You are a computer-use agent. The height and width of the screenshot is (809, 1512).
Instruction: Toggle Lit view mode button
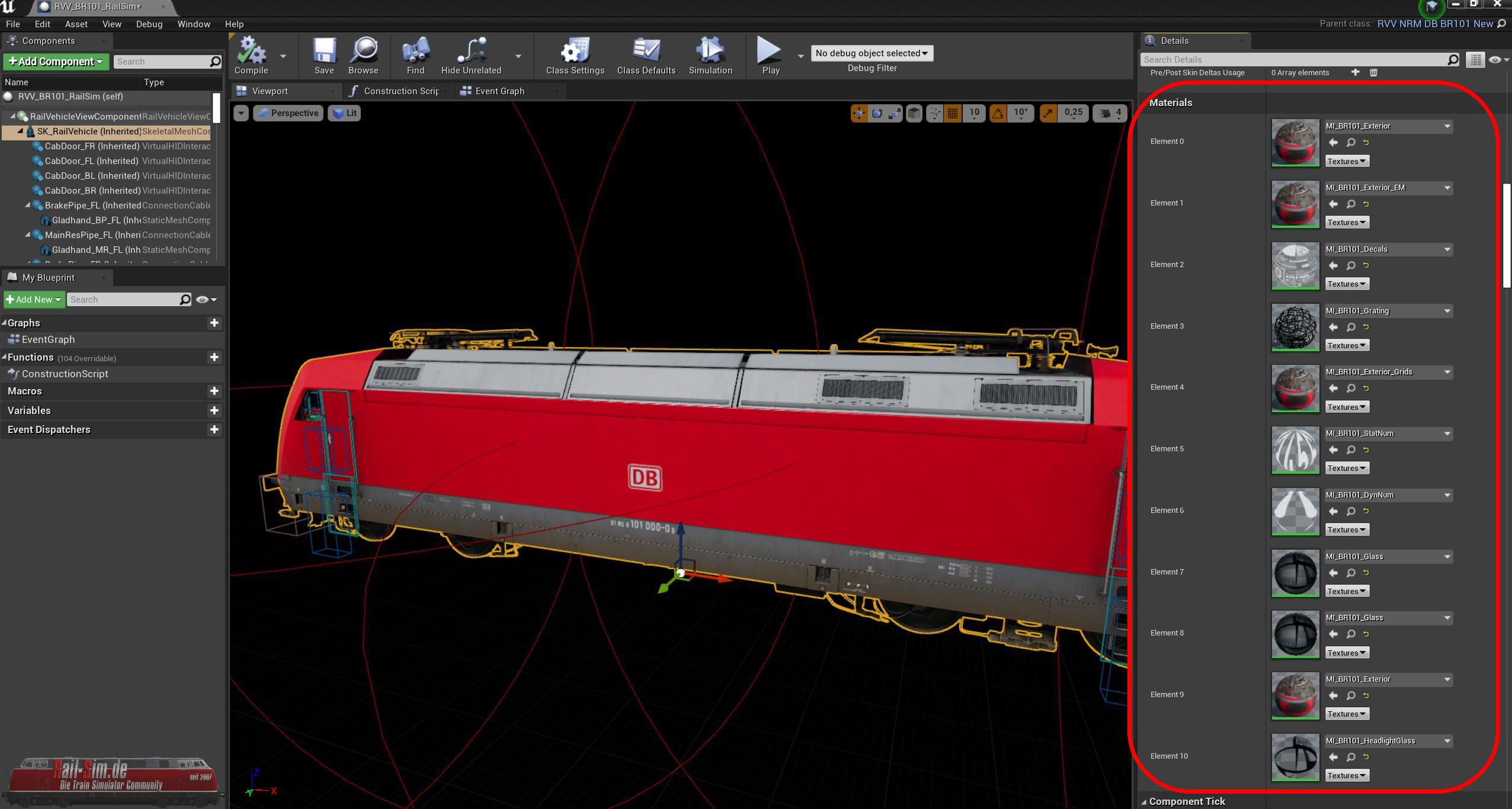(x=344, y=113)
